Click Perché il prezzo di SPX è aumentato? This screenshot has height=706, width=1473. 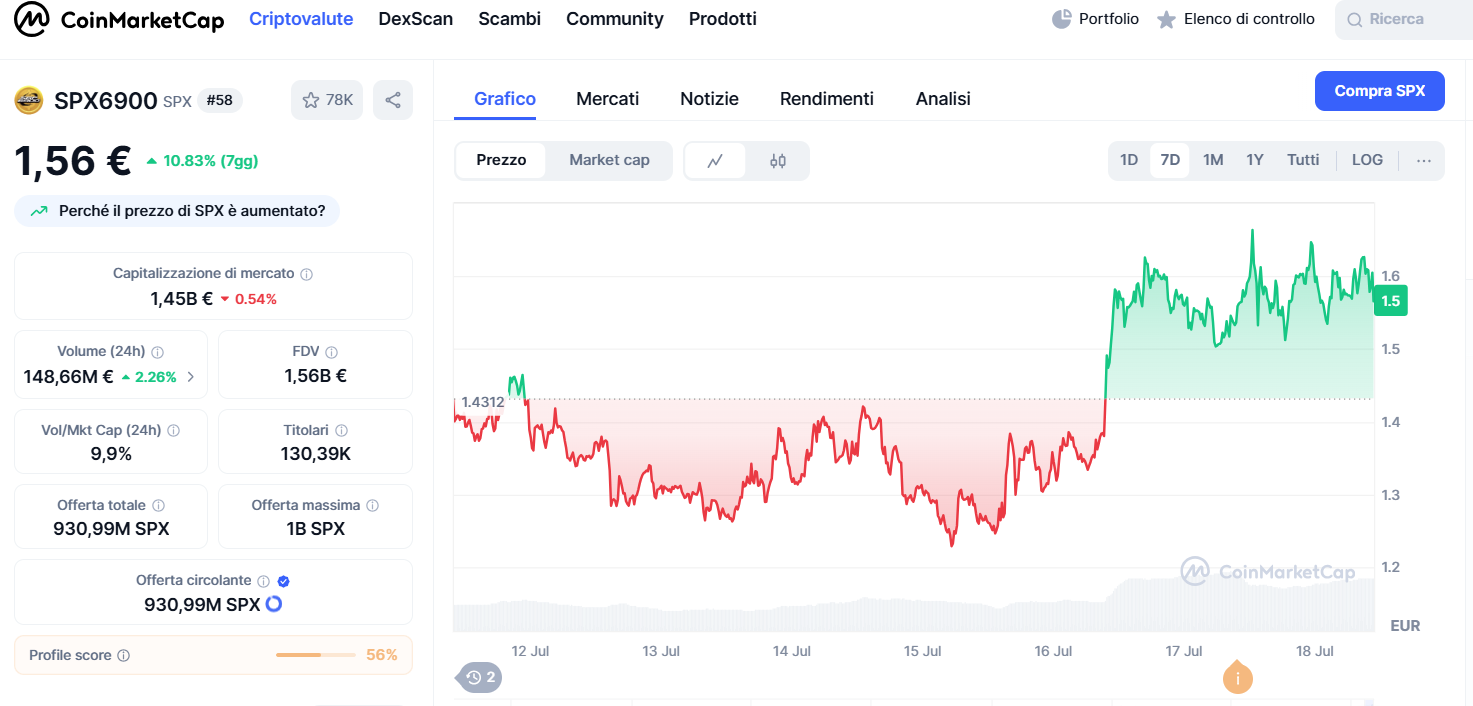(x=177, y=211)
